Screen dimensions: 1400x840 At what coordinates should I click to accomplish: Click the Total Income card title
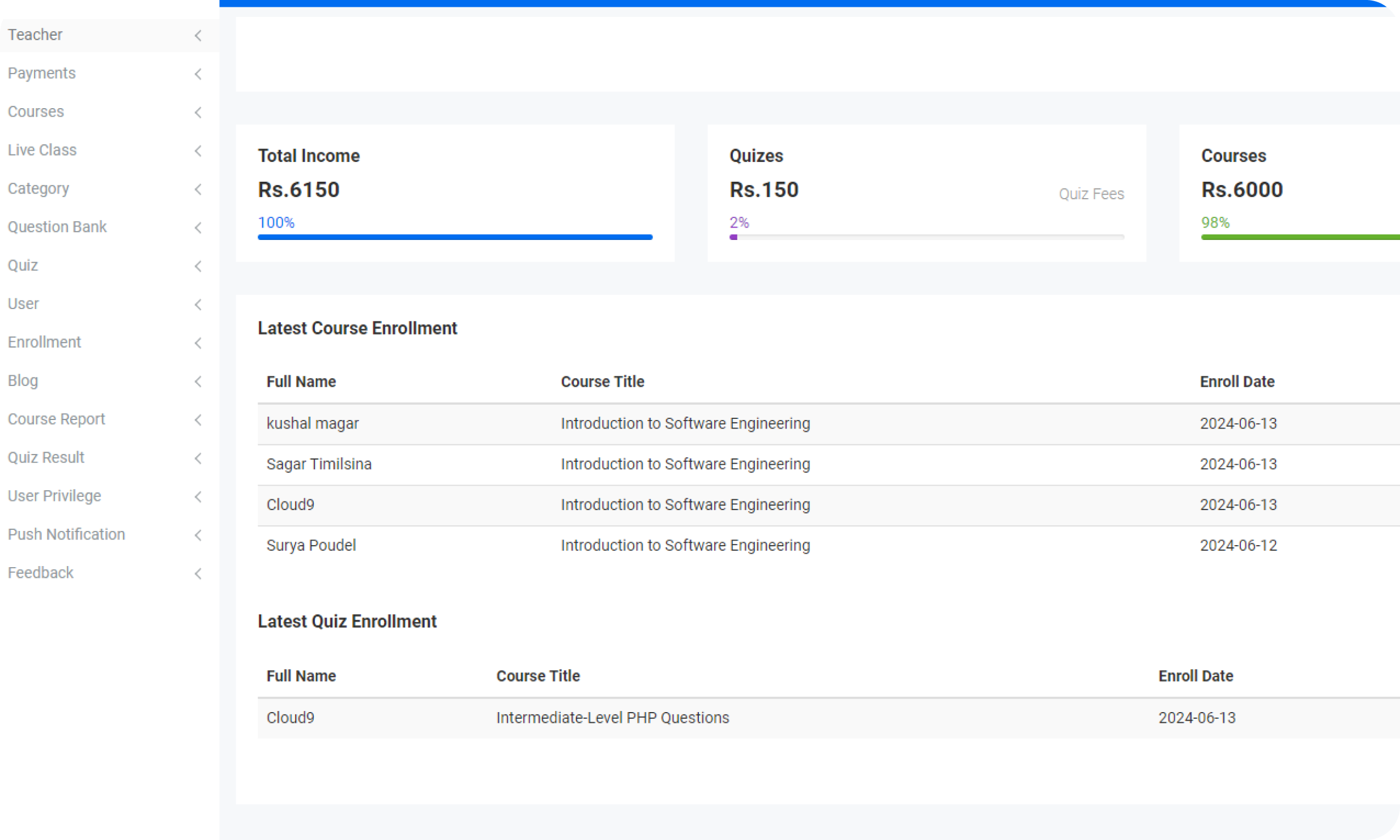click(x=309, y=156)
